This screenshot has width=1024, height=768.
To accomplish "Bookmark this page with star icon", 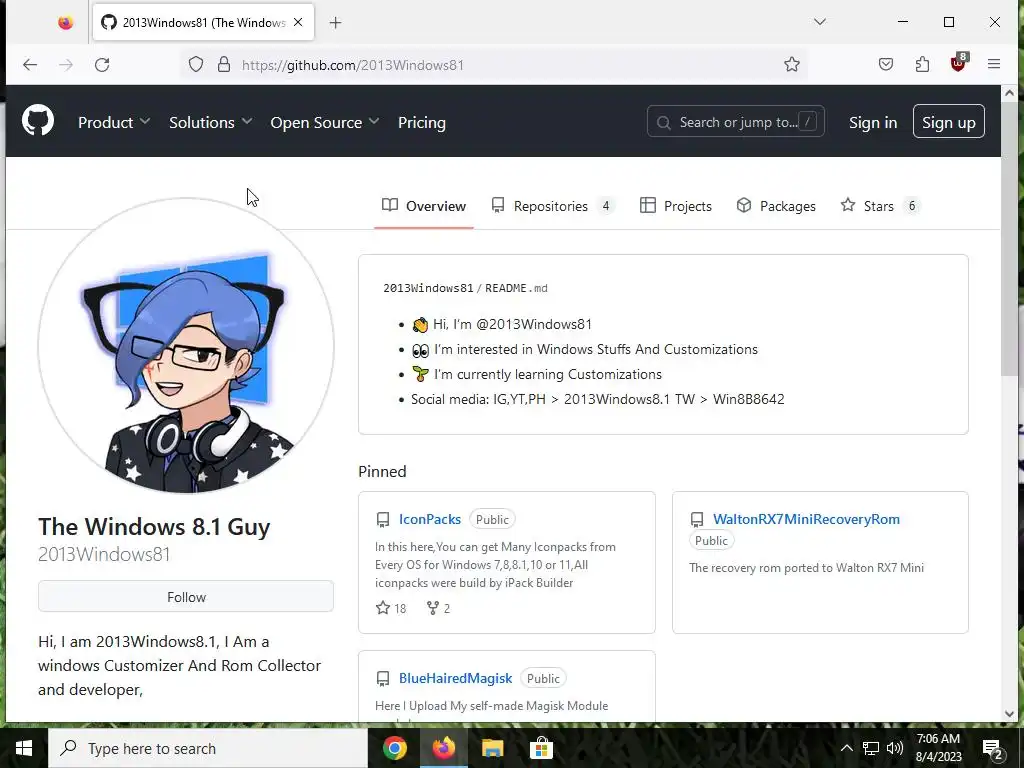I will pyautogui.click(x=792, y=65).
